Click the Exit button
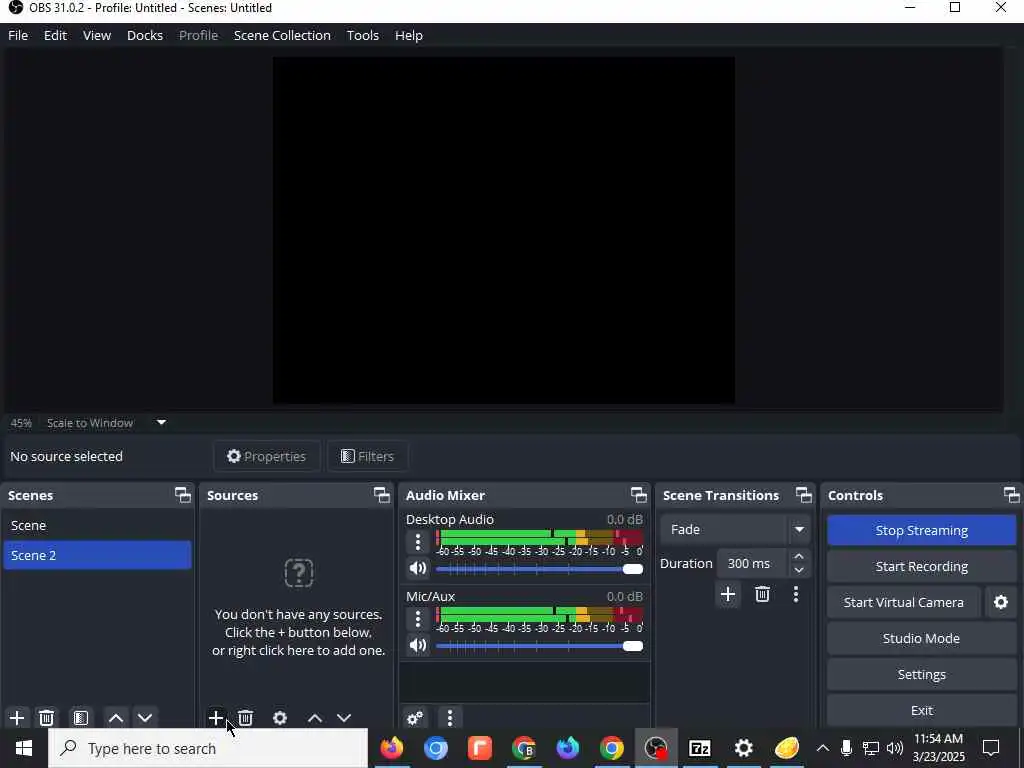 pos(921,710)
